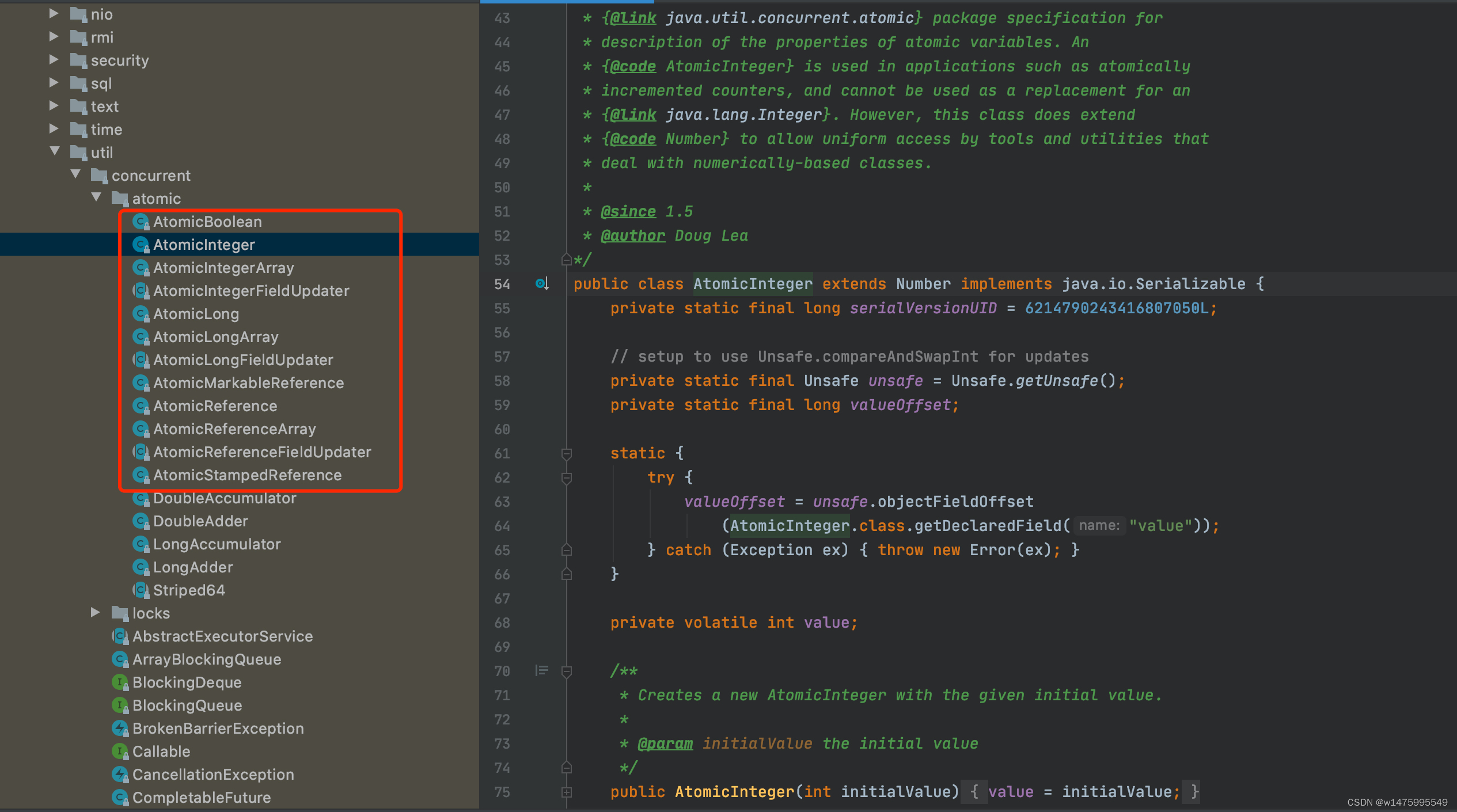Expand the locks folder
Image resolution: width=1457 pixels, height=812 pixels.
click(96, 612)
